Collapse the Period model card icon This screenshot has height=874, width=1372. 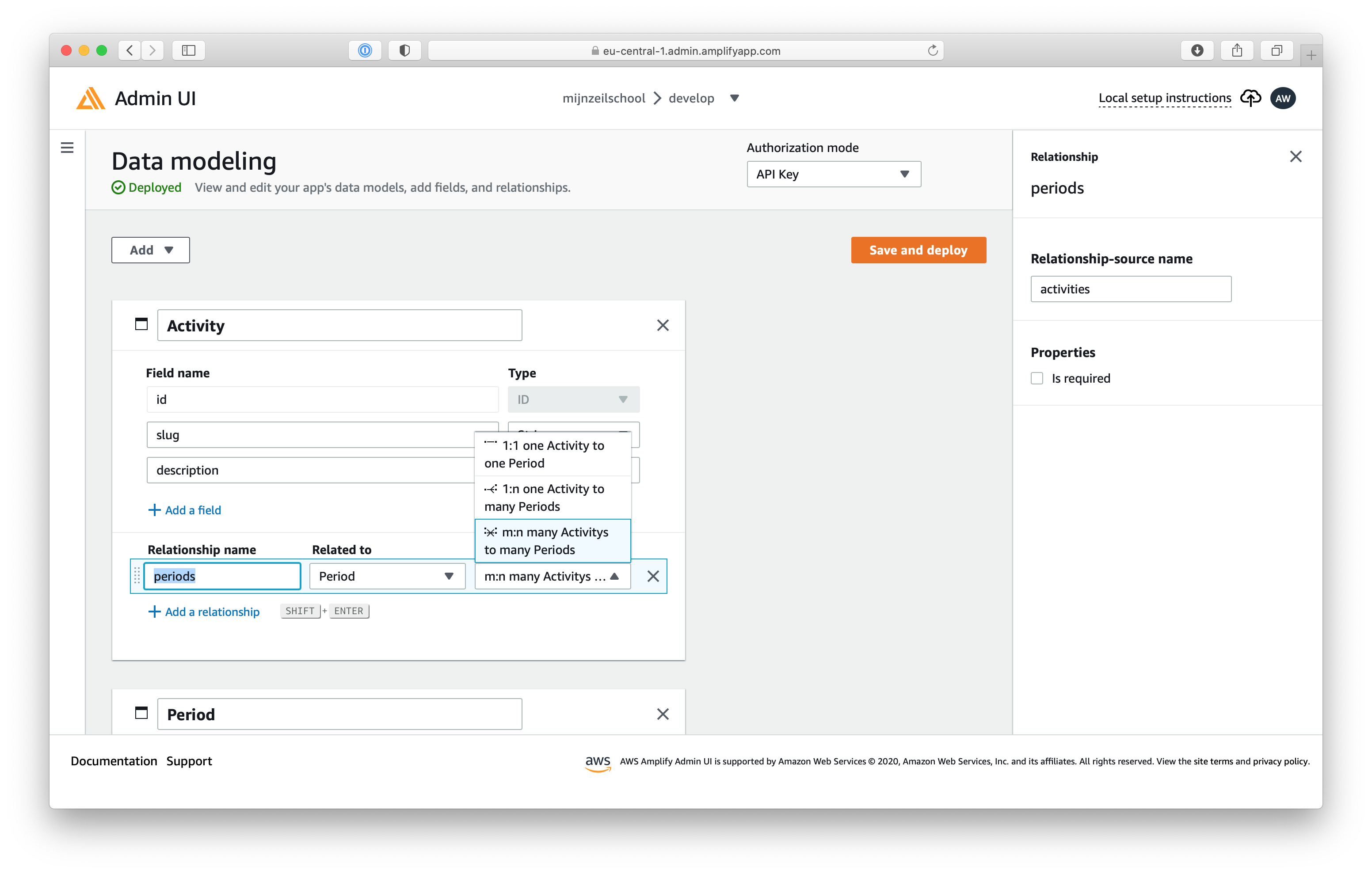pyautogui.click(x=141, y=713)
